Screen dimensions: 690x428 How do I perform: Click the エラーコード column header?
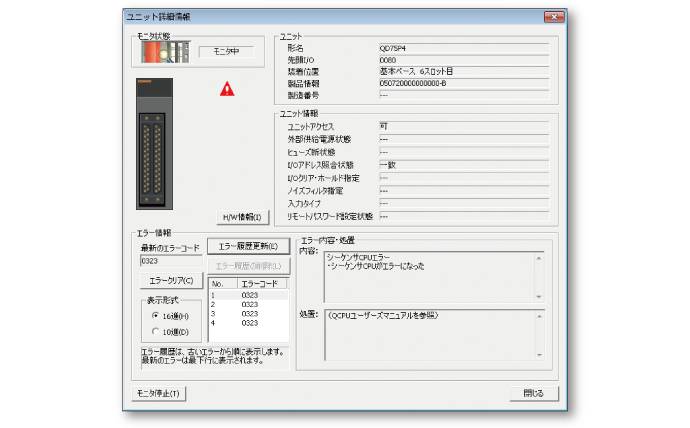(x=262, y=285)
